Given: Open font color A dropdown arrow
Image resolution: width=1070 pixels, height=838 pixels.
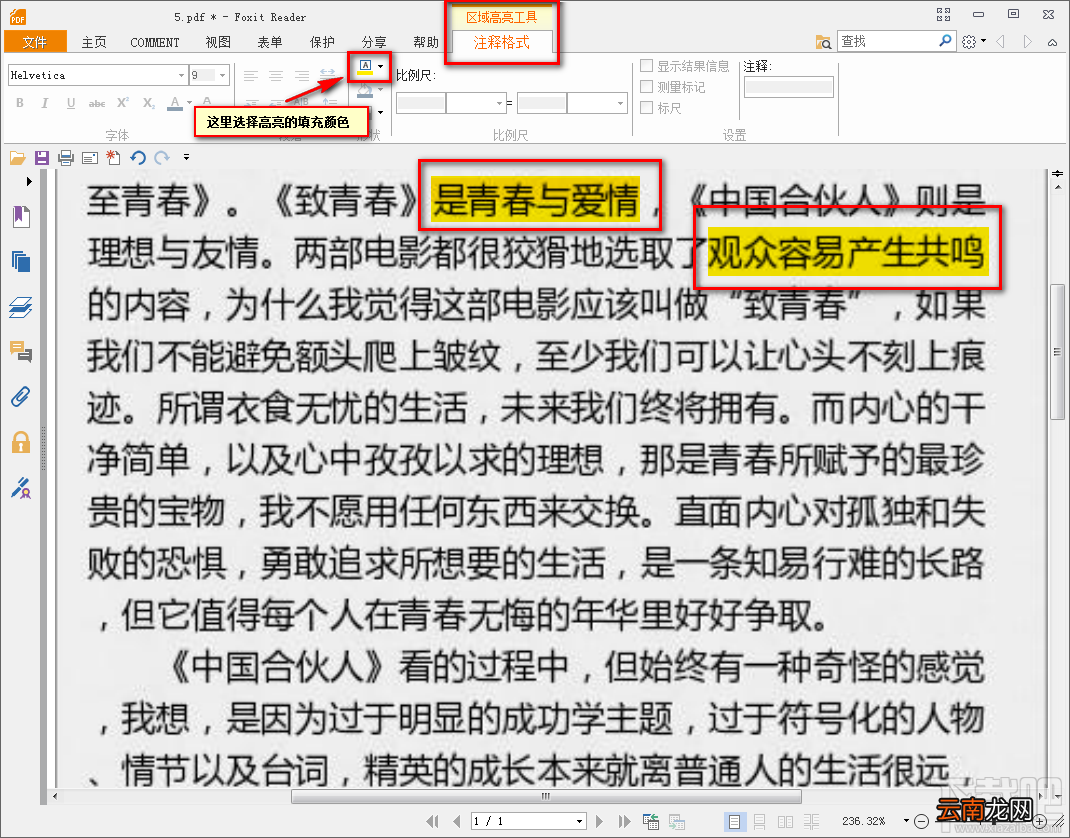Looking at the screenshot, I should (189, 103).
